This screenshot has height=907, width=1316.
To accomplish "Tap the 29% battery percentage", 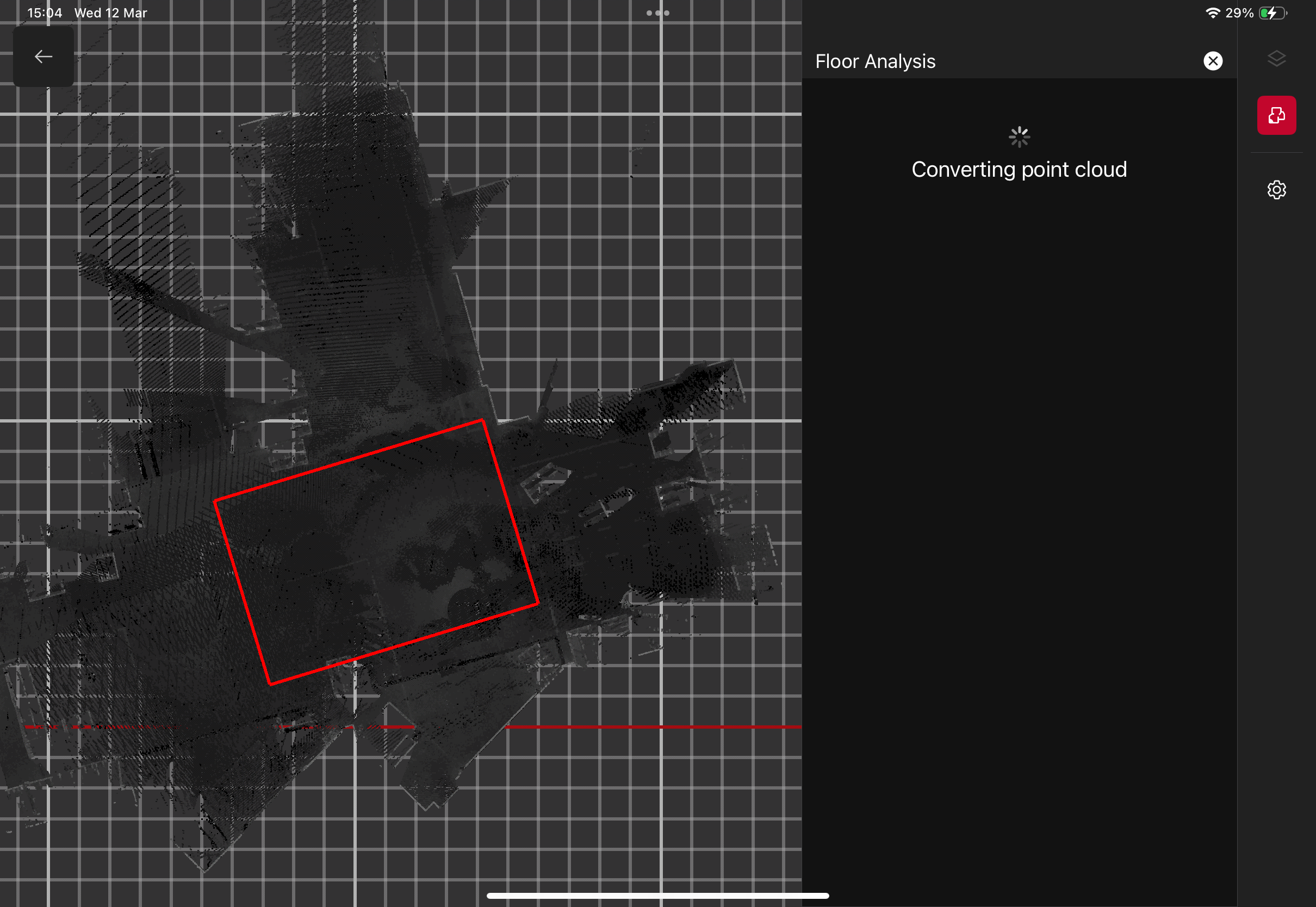I will pyautogui.click(x=1239, y=13).
